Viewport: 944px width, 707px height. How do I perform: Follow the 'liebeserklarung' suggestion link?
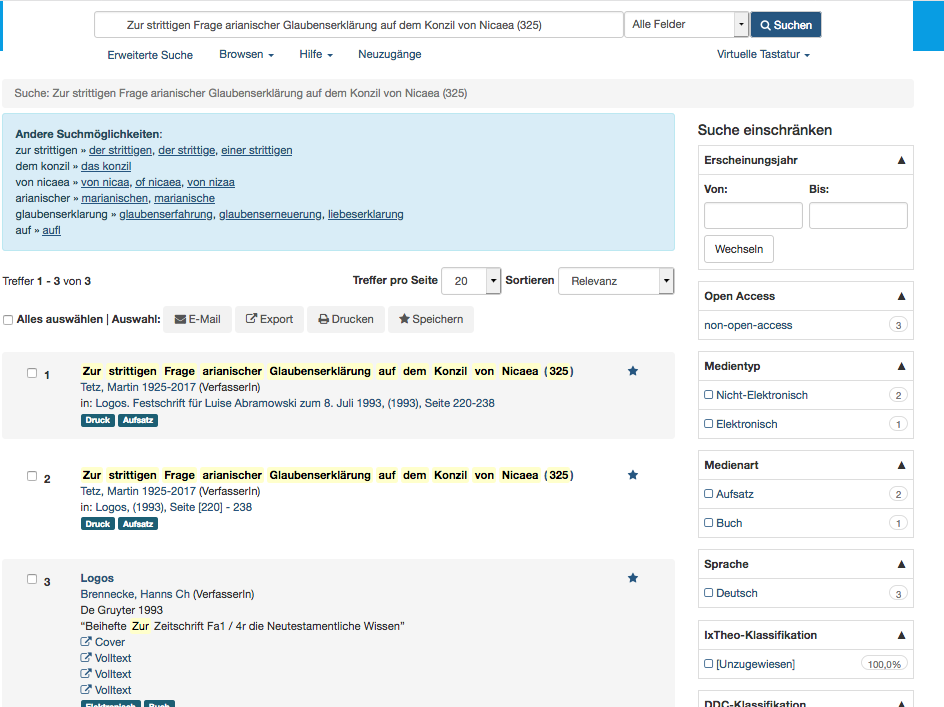pos(365,214)
